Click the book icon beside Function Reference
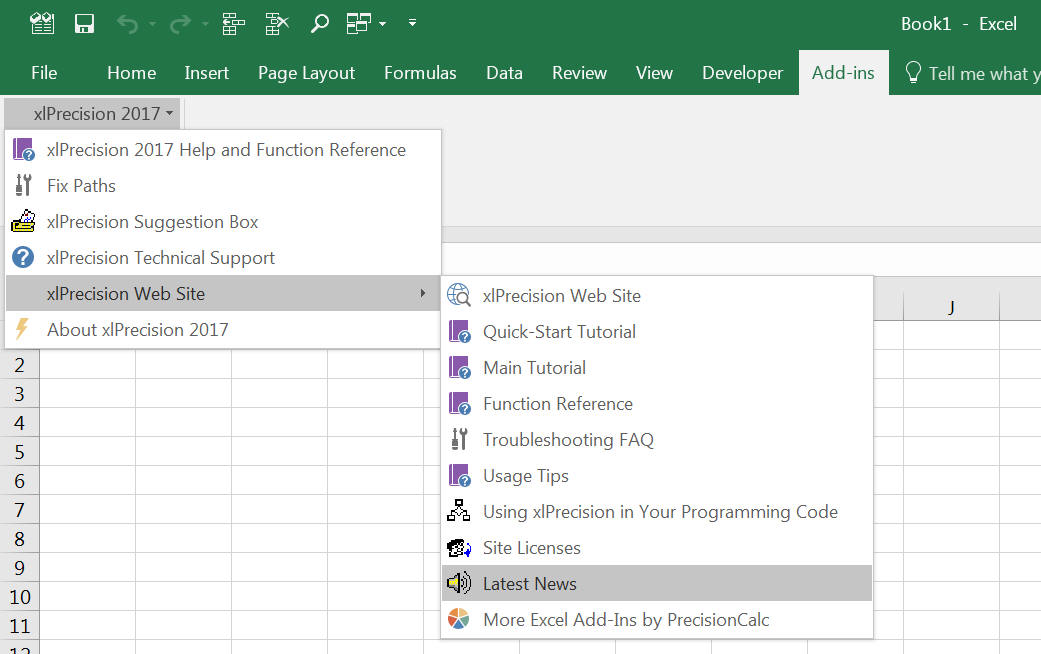The width and height of the screenshot is (1041, 654). pos(459,403)
